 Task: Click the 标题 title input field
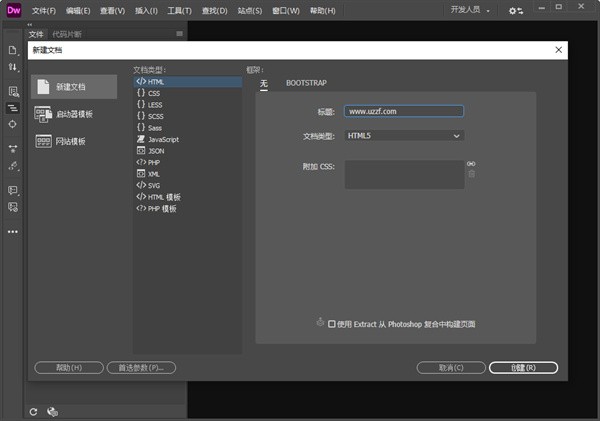click(404, 112)
